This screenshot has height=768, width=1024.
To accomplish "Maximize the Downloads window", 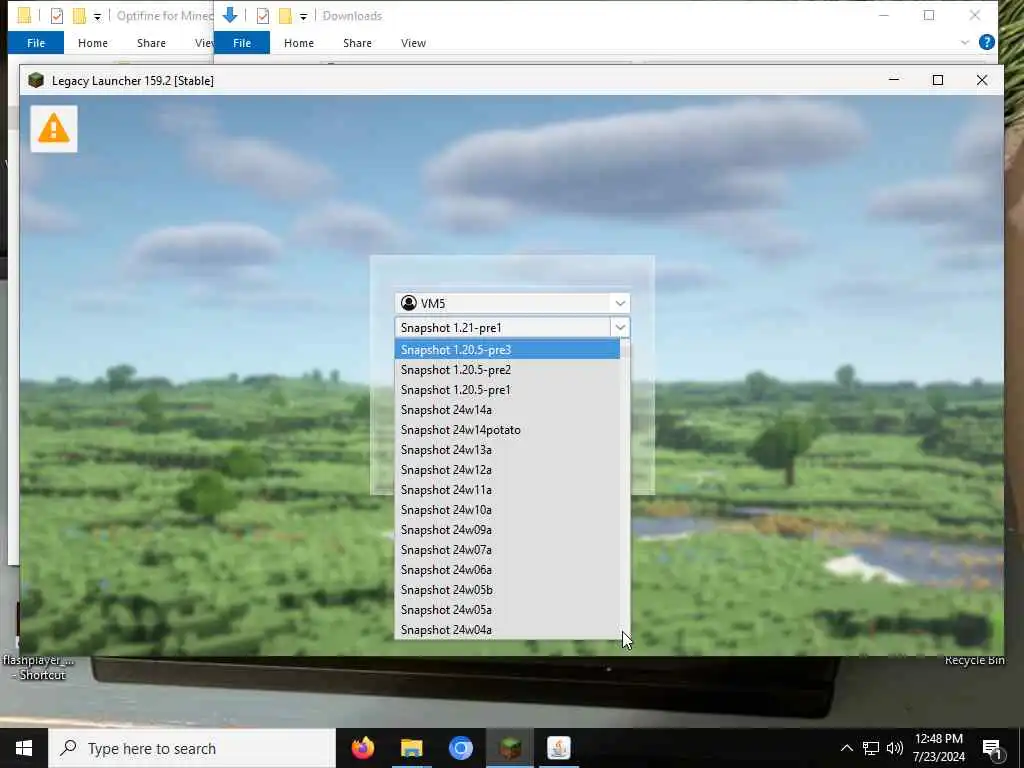I will pos(929,15).
